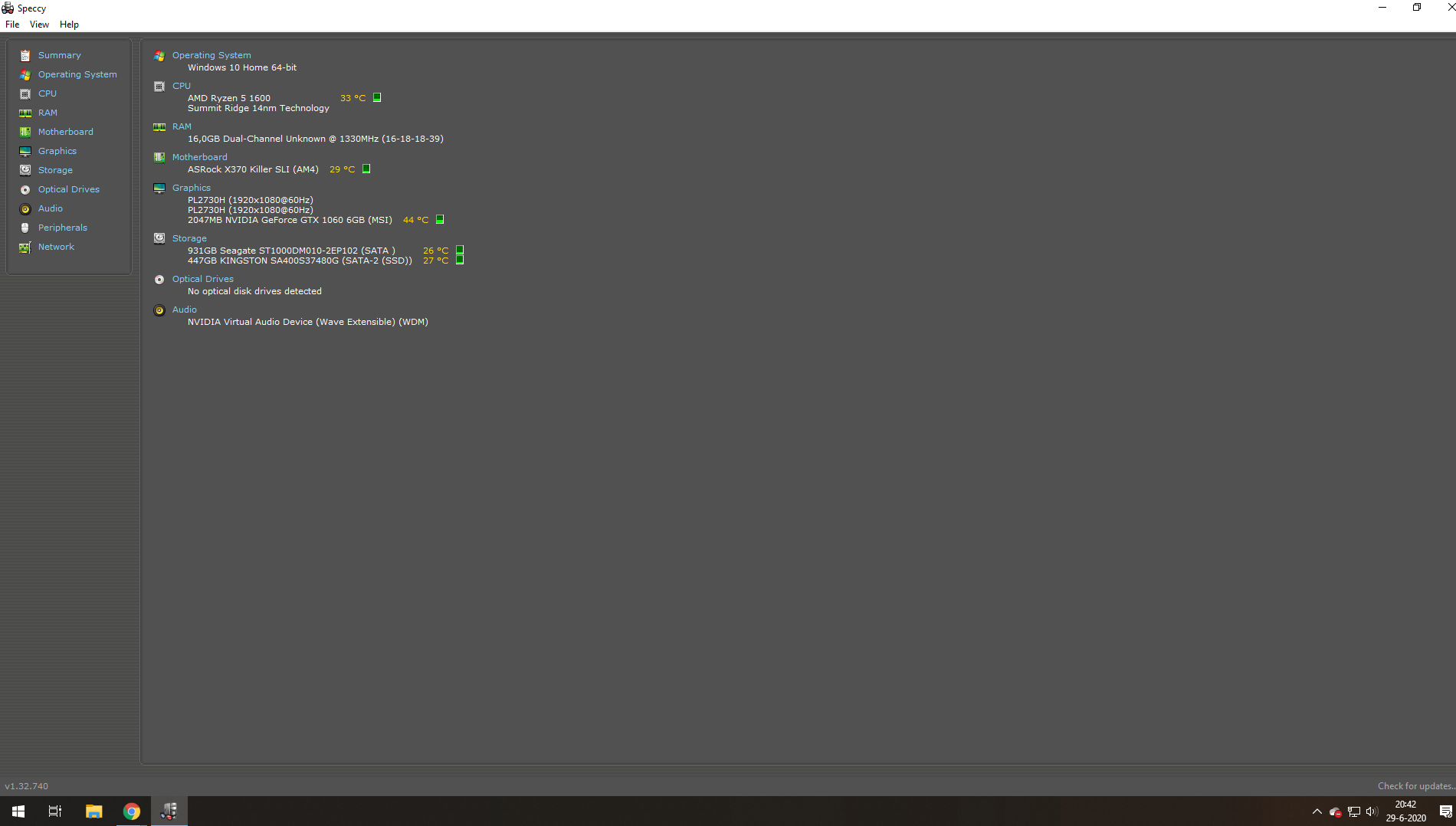
Task: Click Check for updates link
Action: [1416, 786]
